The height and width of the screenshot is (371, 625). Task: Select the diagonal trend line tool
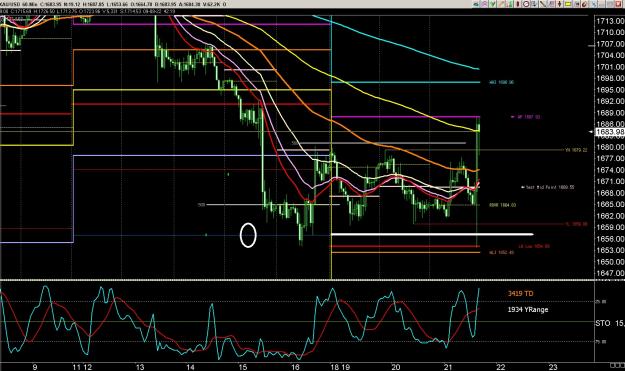coord(543,4)
